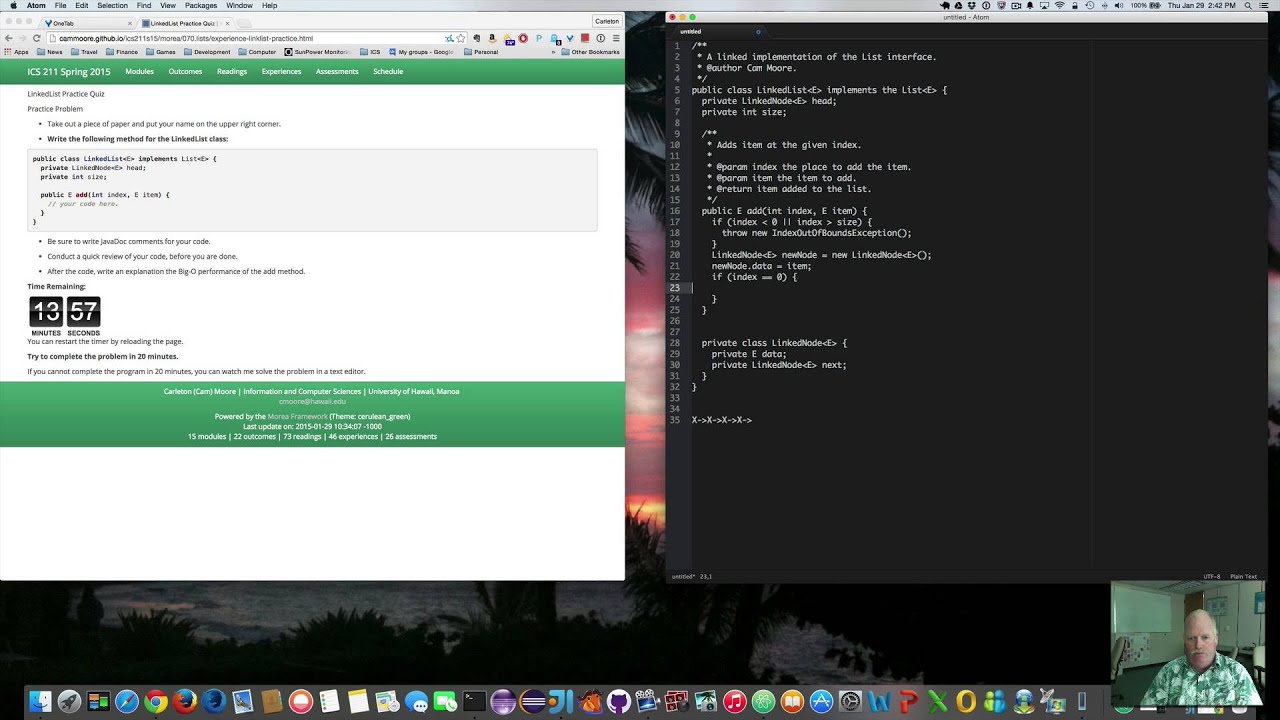This screenshot has height=720, width=1280.
Task: Open the Experiences page
Action: (281, 72)
